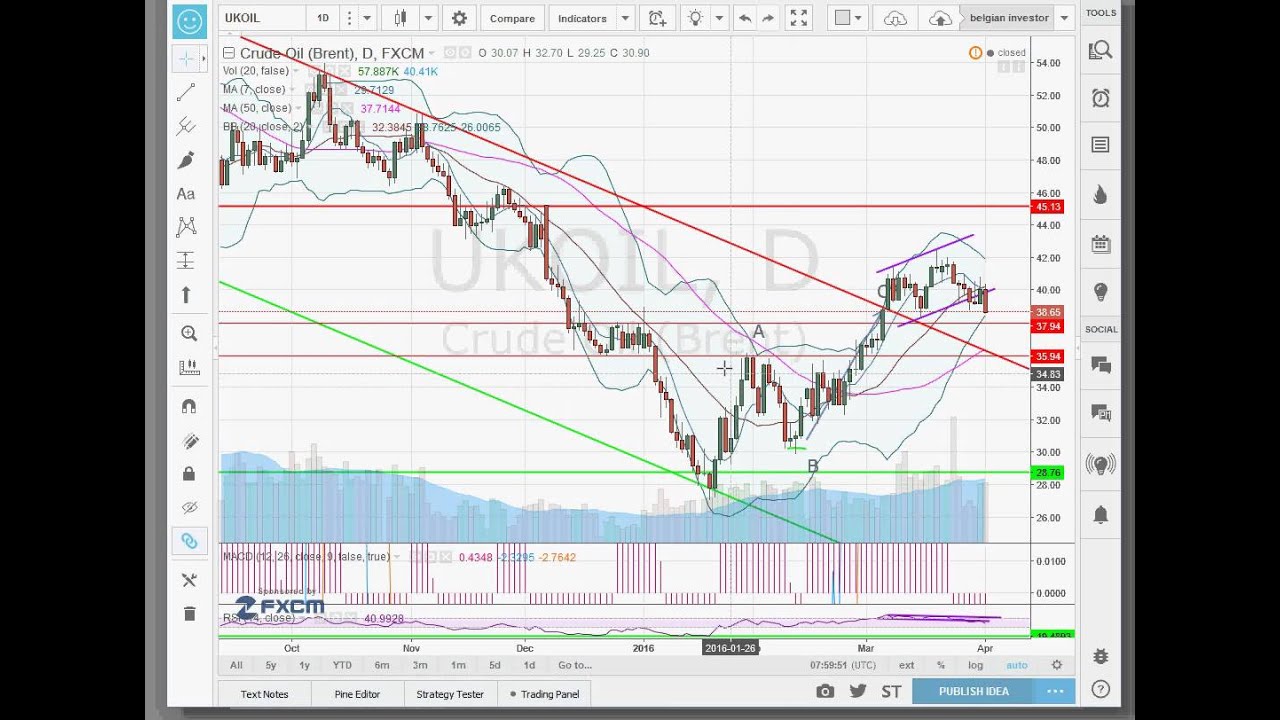The height and width of the screenshot is (720, 1280).
Task: Share chart via Twitter bird icon
Action: (858, 691)
